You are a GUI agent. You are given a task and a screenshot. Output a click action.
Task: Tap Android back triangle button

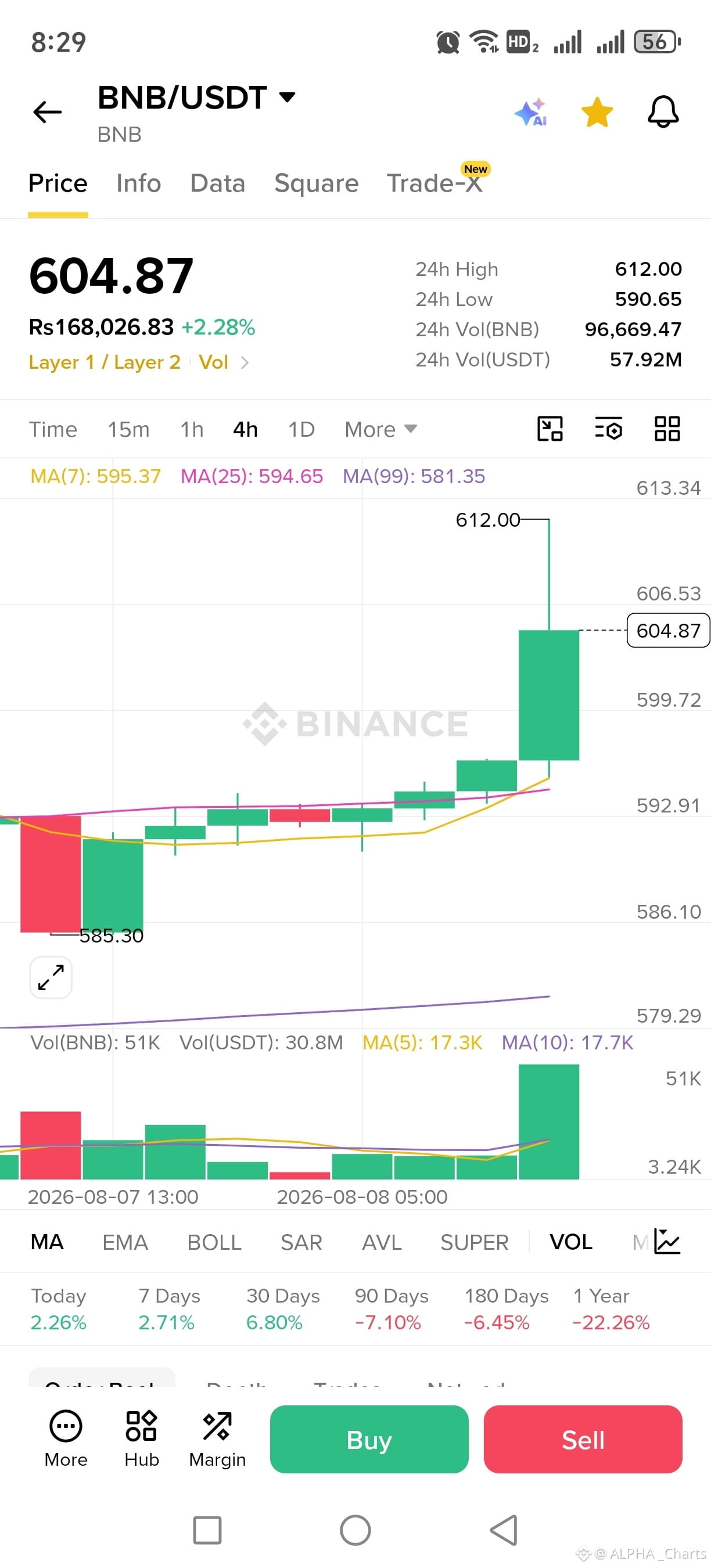[504, 1530]
